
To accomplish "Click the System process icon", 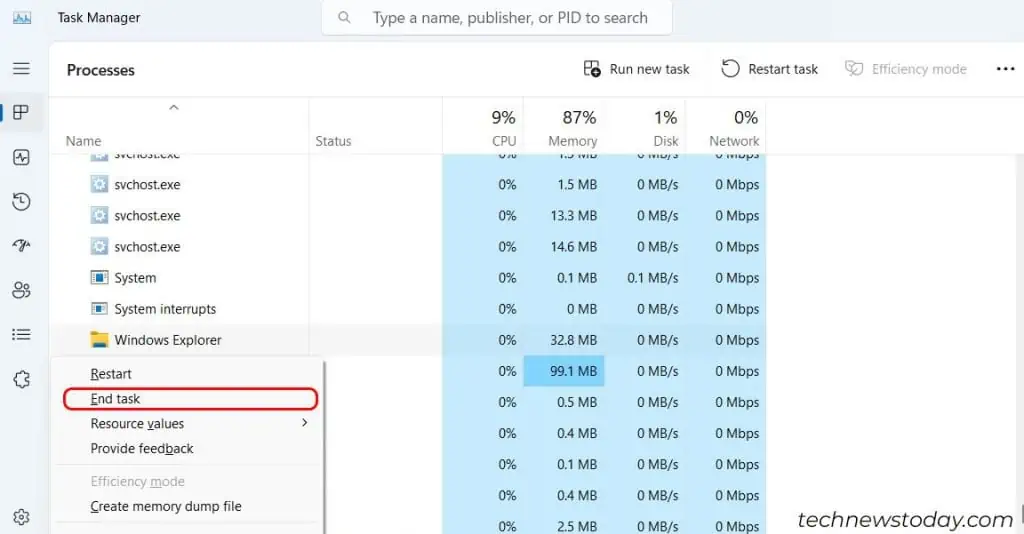I will coord(99,277).
